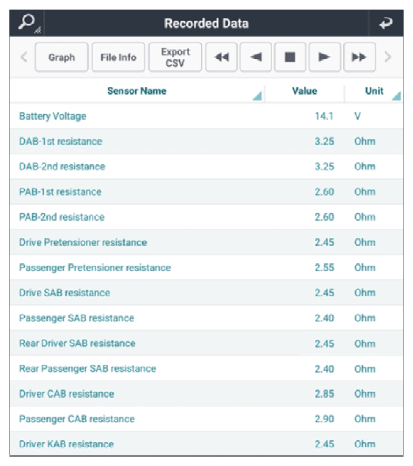Click the fast forward button
Viewport: 413px width, 466px height.
tap(359, 57)
